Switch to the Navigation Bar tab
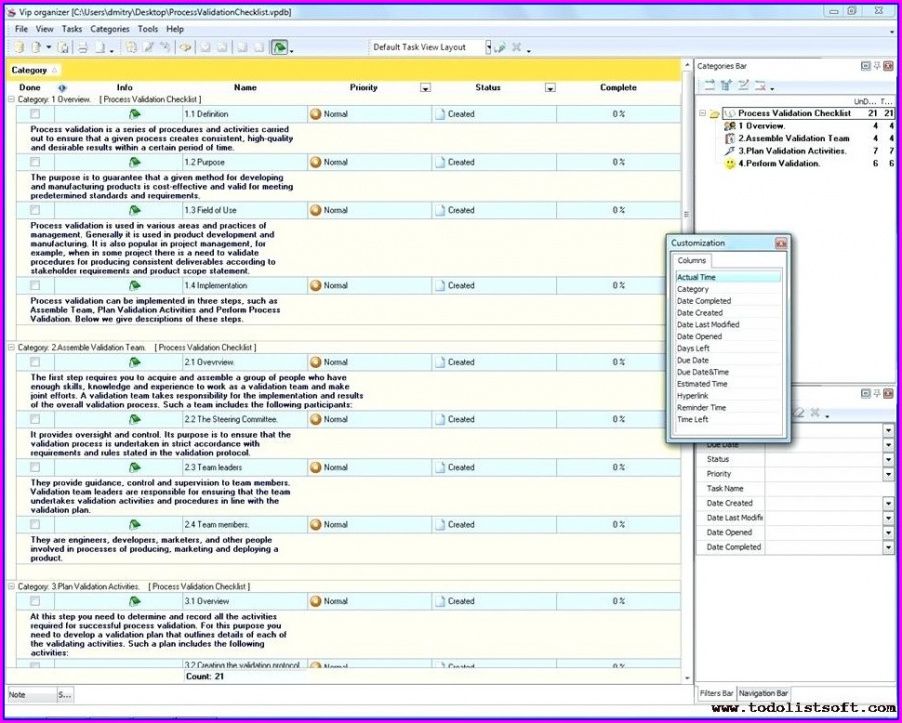Viewport: 902px width, 723px height. click(763, 693)
